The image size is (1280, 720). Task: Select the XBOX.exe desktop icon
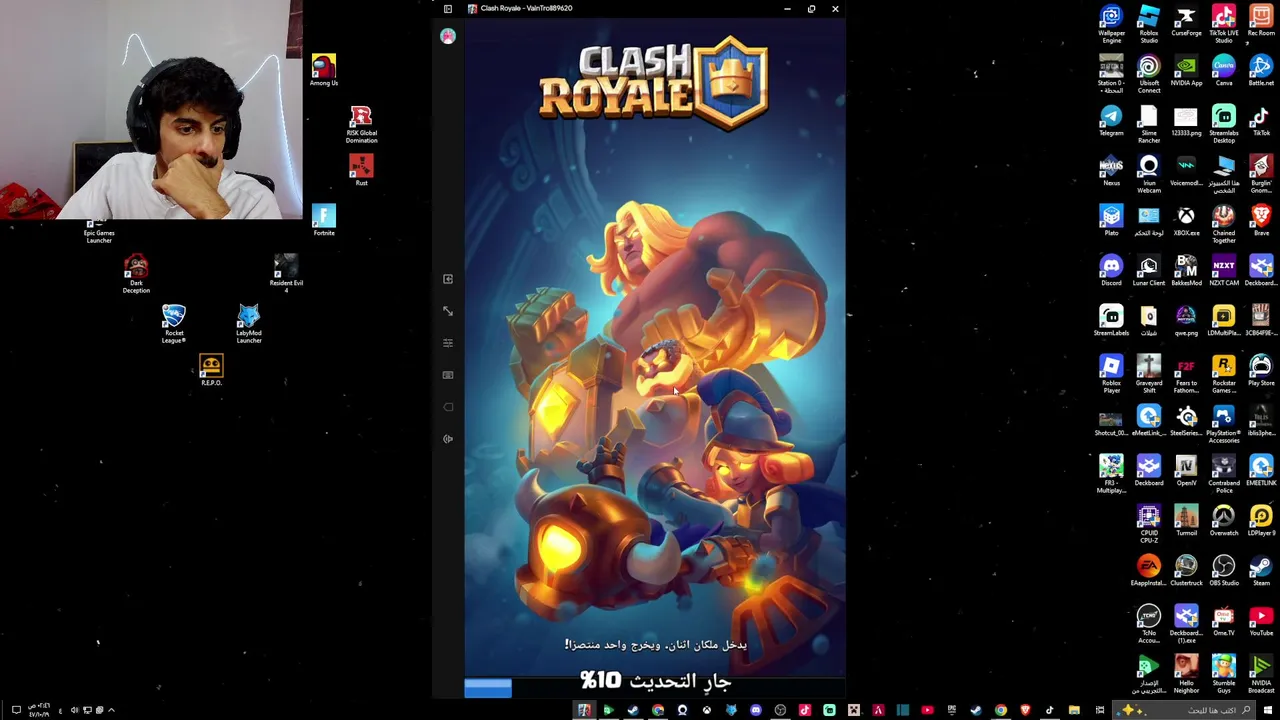point(1186,220)
